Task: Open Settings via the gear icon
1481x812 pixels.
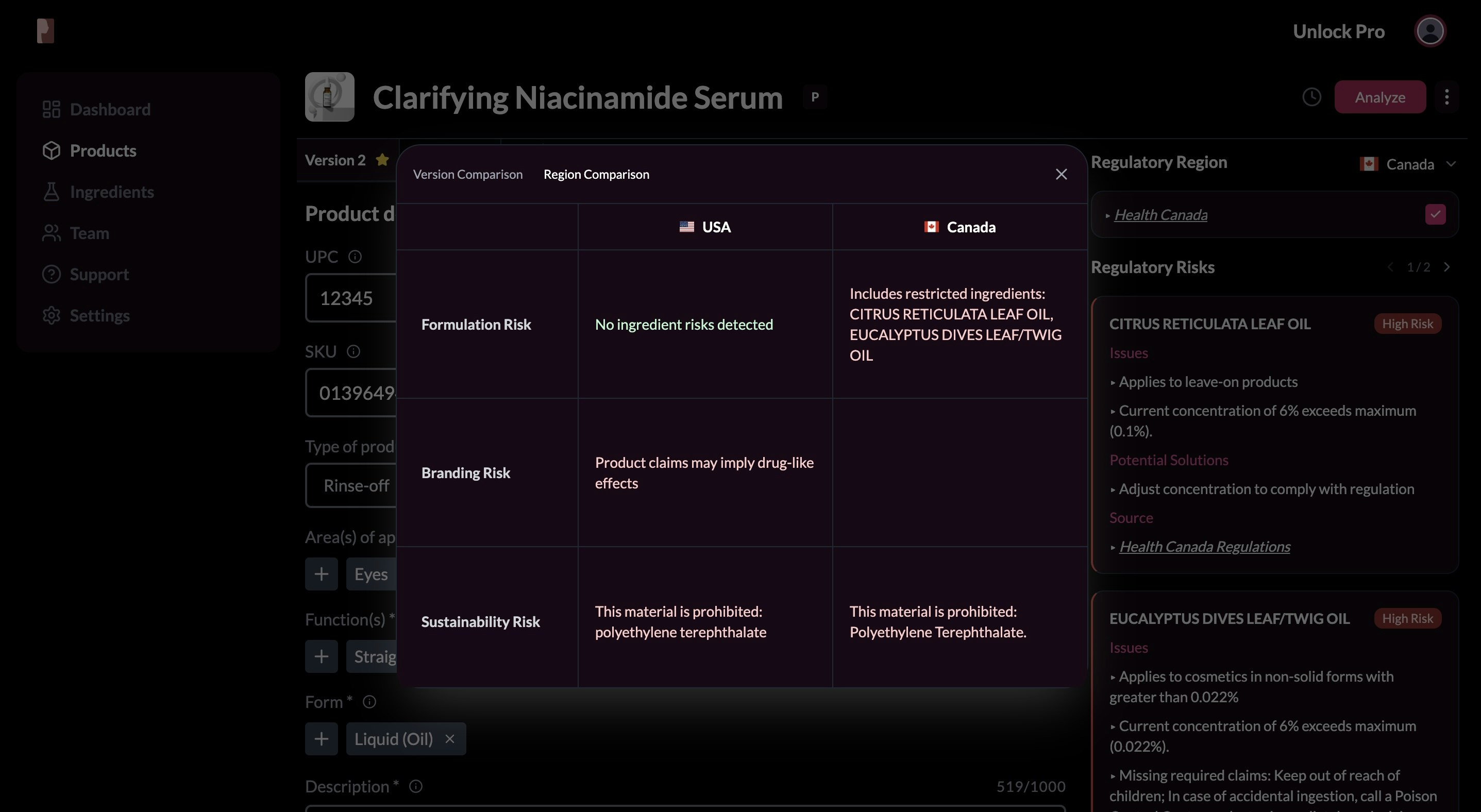Action: [x=99, y=315]
